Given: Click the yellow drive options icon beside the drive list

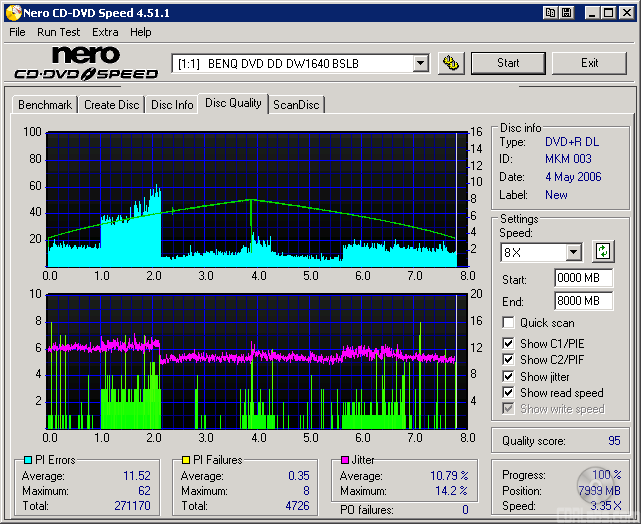Looking at the screenshot, I should click(x=452, y=63).
